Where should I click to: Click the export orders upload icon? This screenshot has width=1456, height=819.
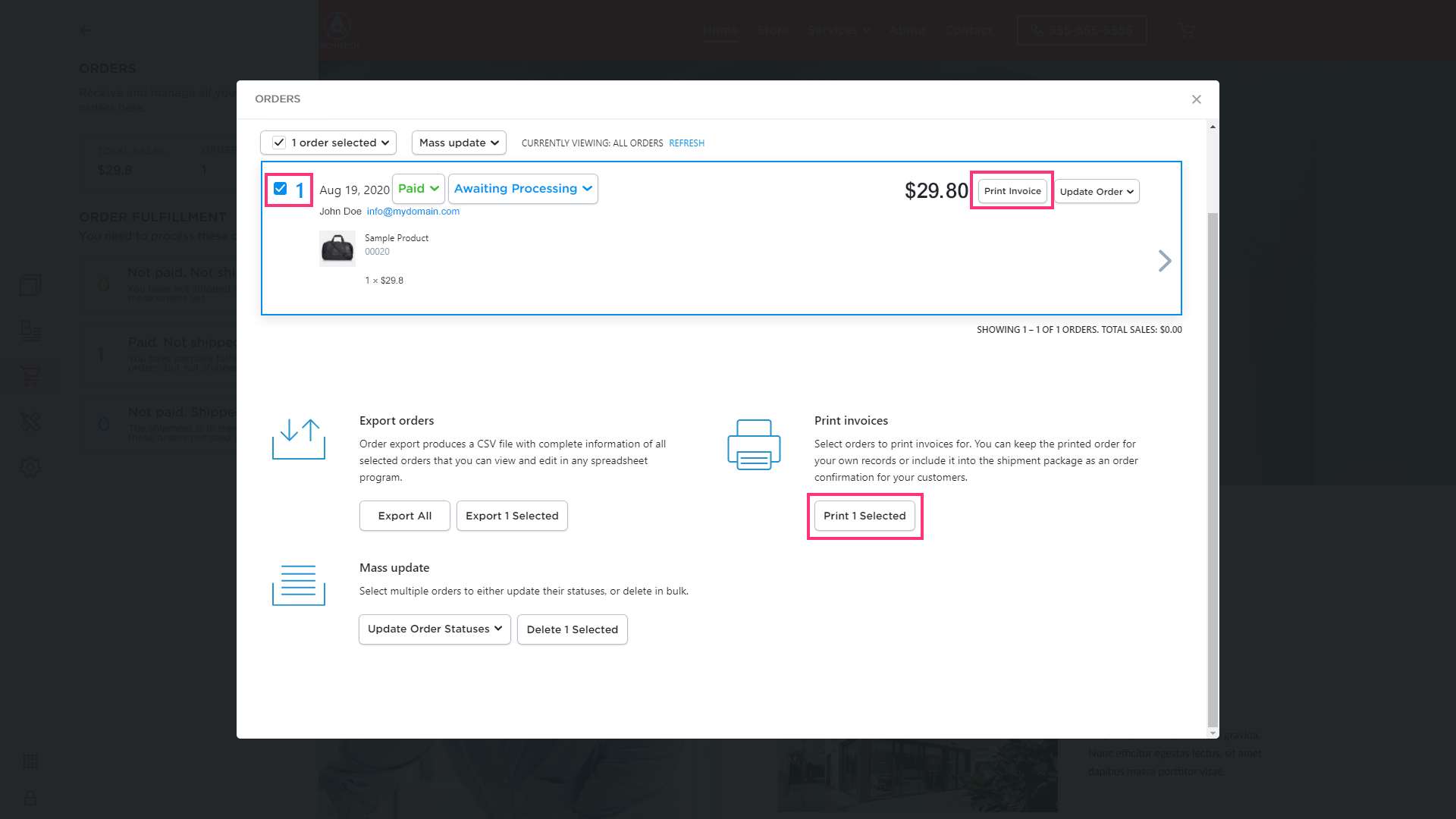(299, 439)
